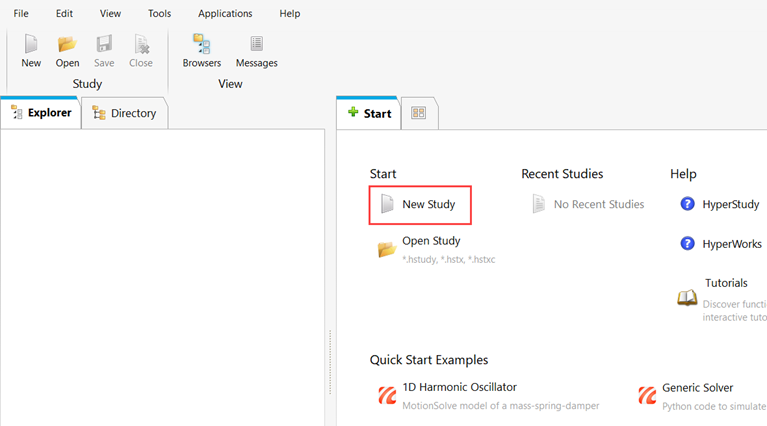Click No Recent Studies entry
This screenshot has height=426, width=767.
coord(588,204)
